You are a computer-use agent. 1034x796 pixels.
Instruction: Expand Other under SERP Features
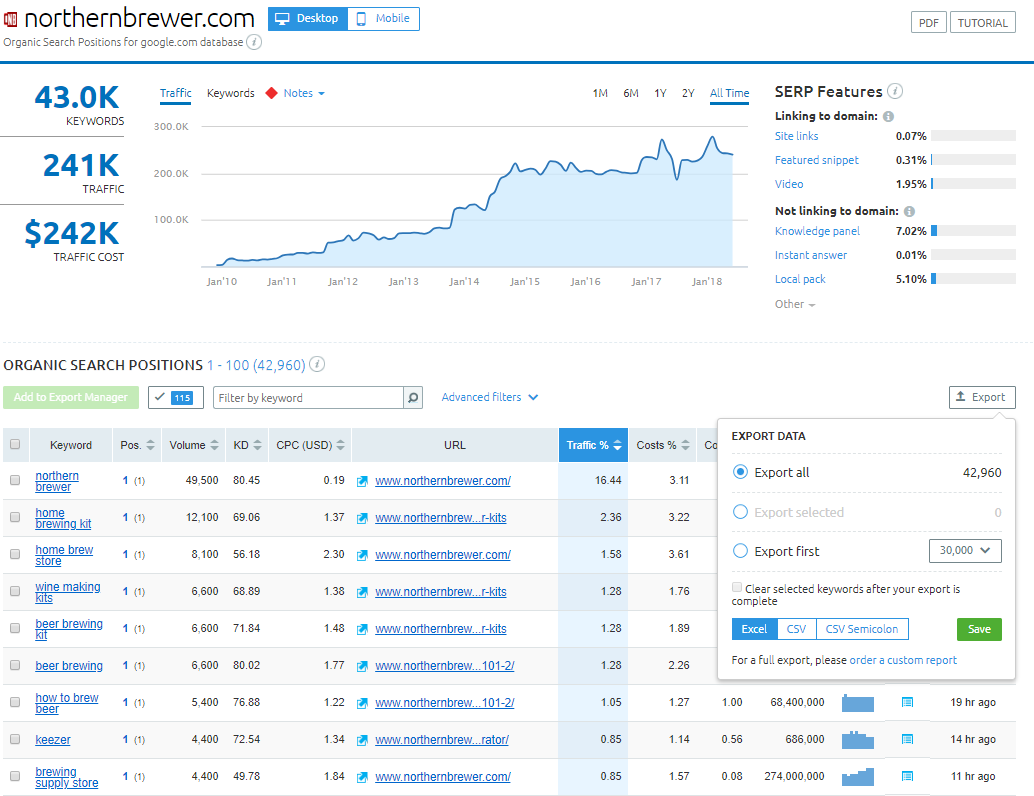tap(794, 304)
